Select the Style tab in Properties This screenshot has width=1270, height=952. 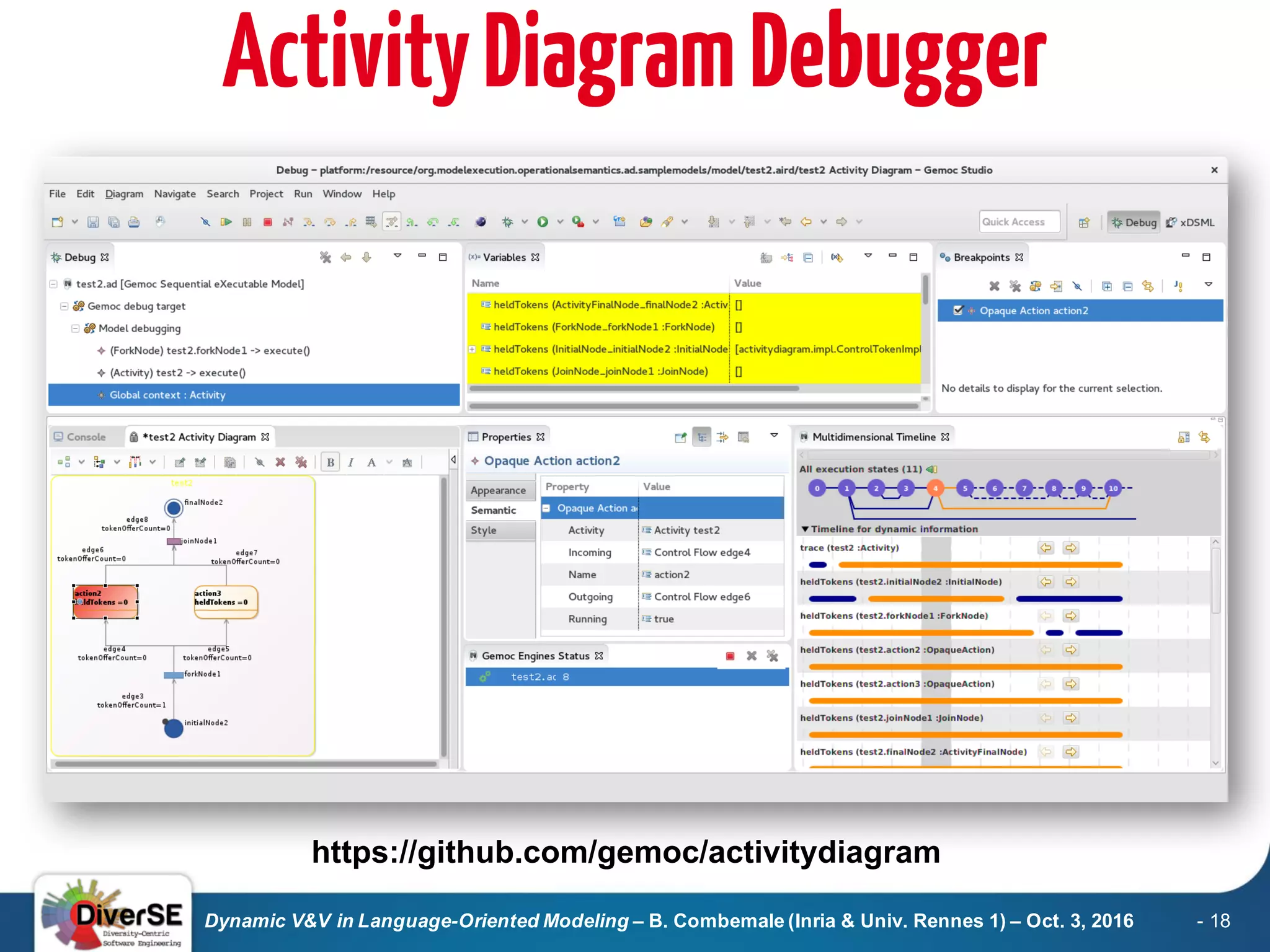pyautogui.click(x=500, y=531)
